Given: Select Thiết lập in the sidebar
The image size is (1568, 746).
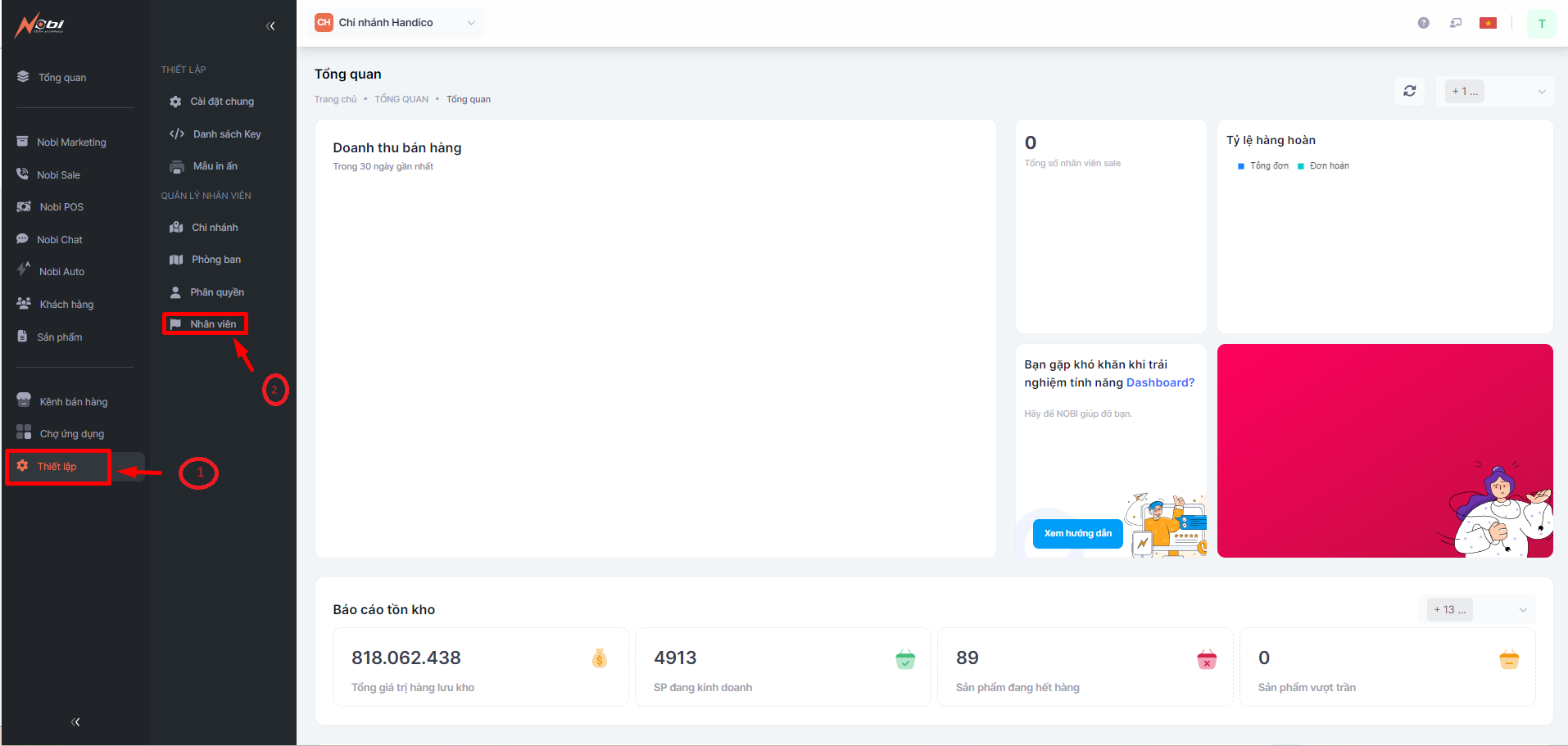Looking at the screenshot, I should (x=57, y=467).
